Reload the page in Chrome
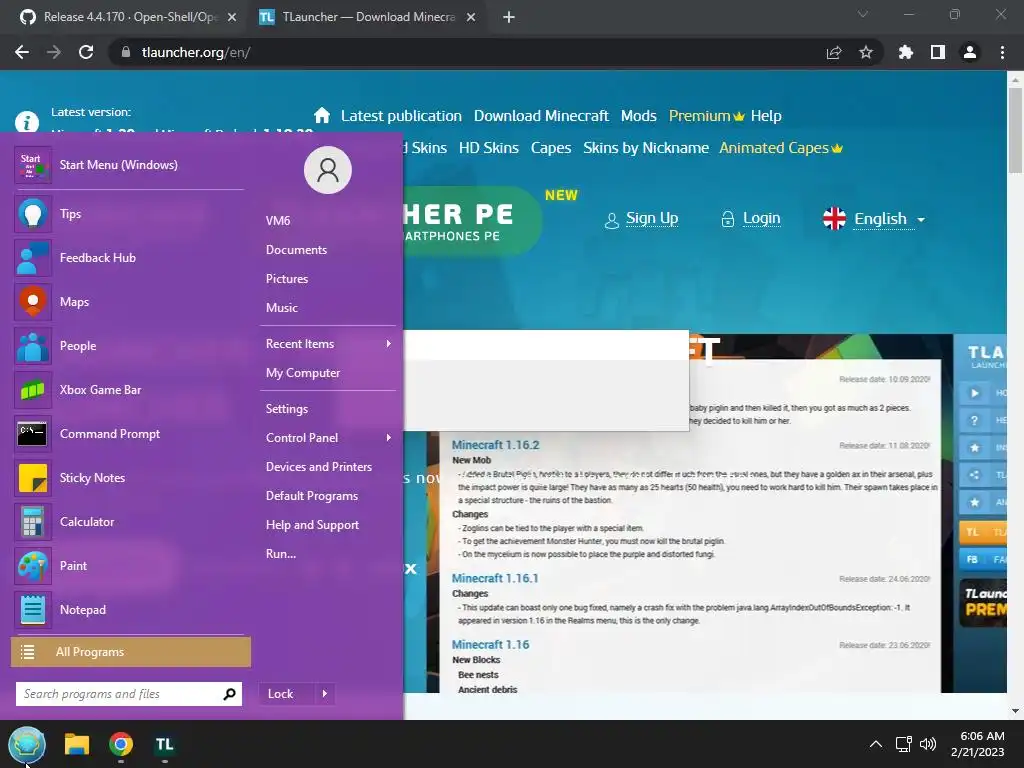The width and height of the screenshot is (1024, 768). pos(86,52)
